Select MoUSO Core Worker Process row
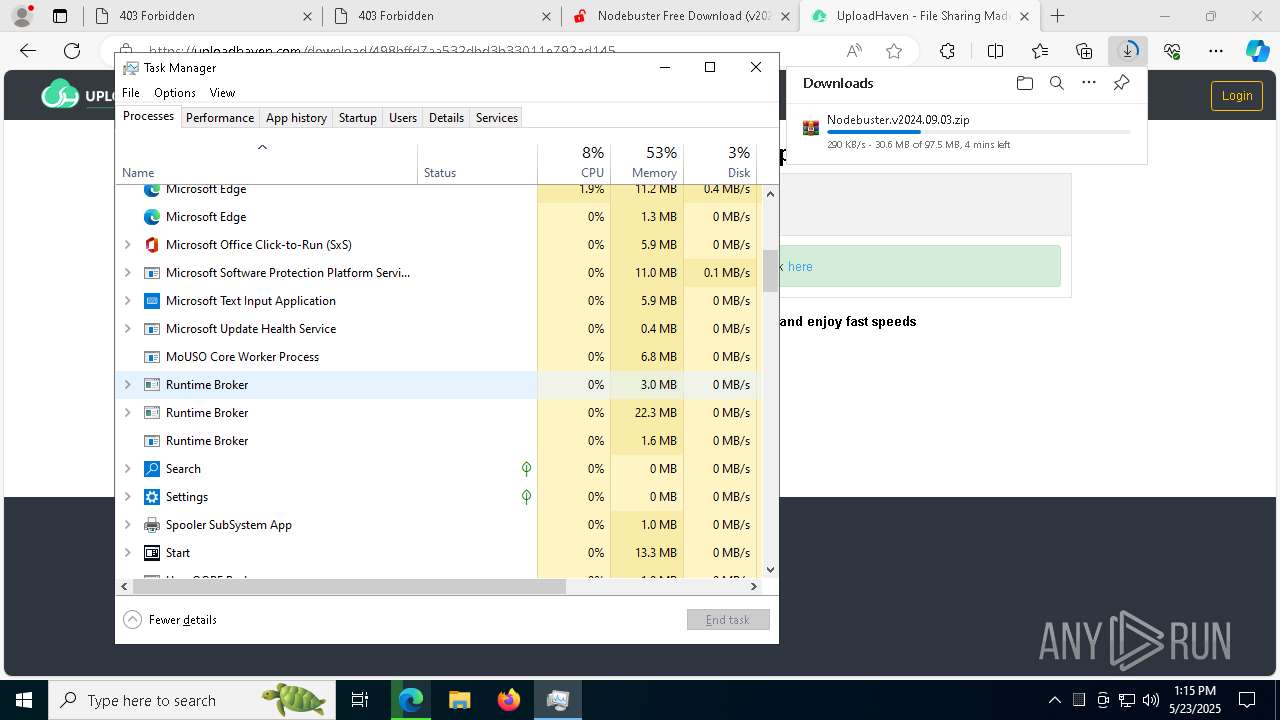1280x720 pixels. [437, 357]
